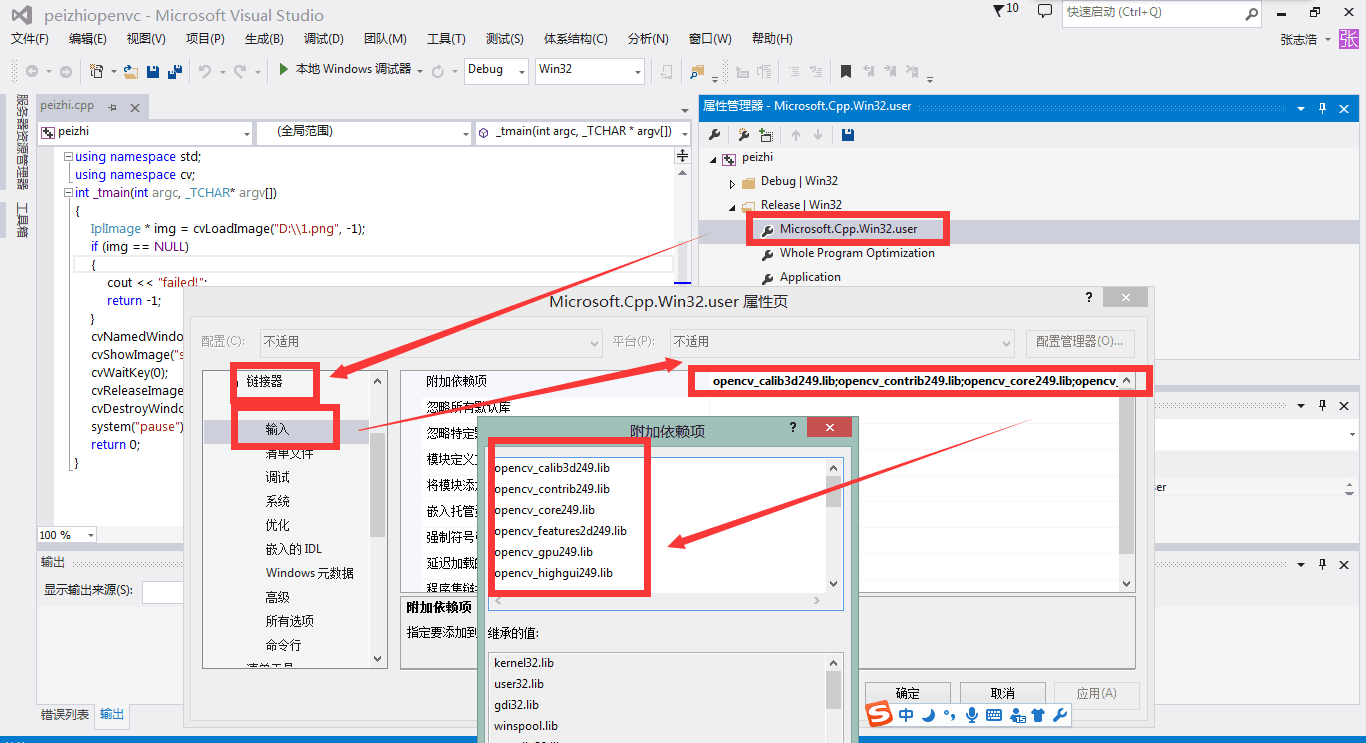Collapse the peizhi project node in property manager

(713, 159)
